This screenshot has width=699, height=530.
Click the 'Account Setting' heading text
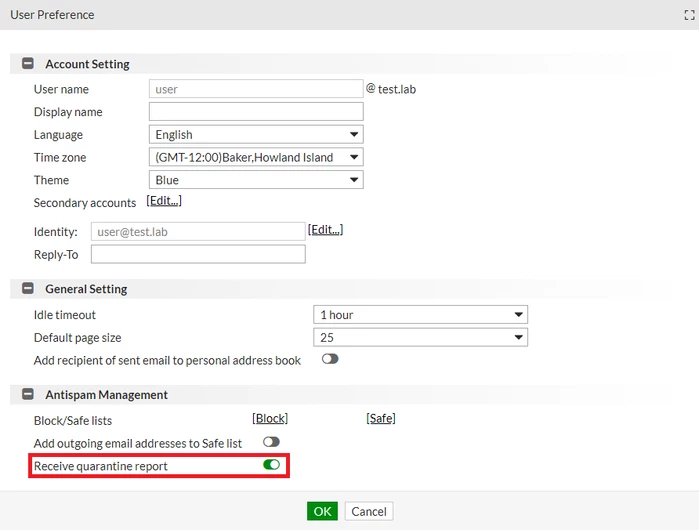click(x=87, y=64)
